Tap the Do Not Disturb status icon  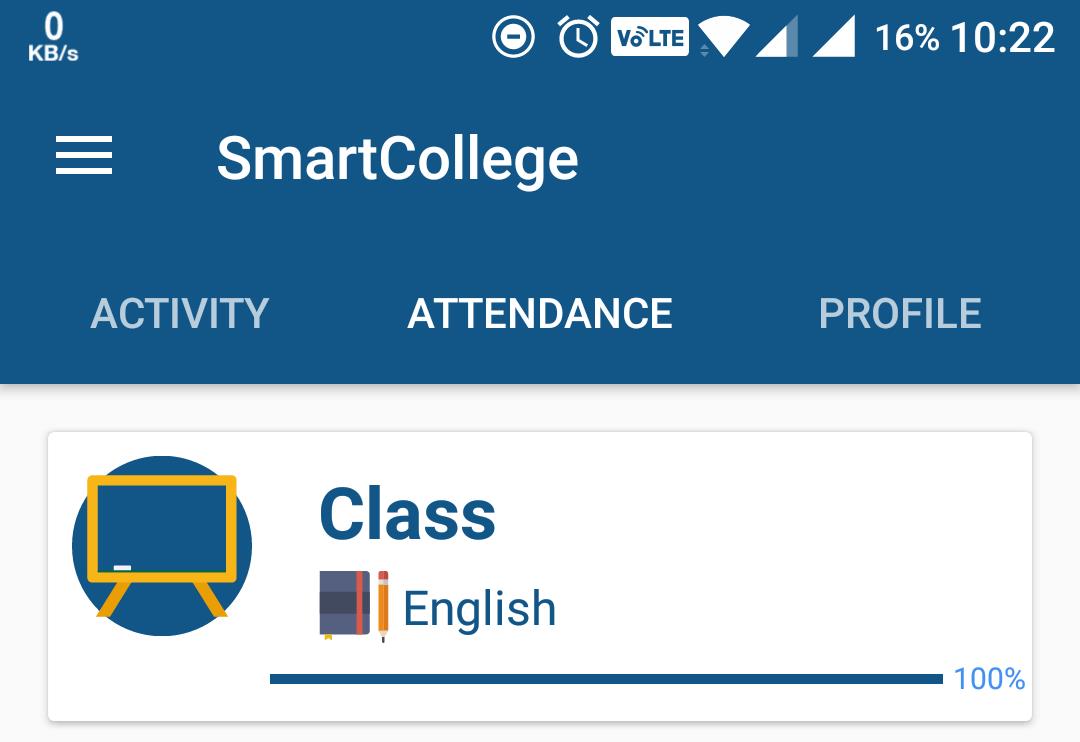point(513,37)
